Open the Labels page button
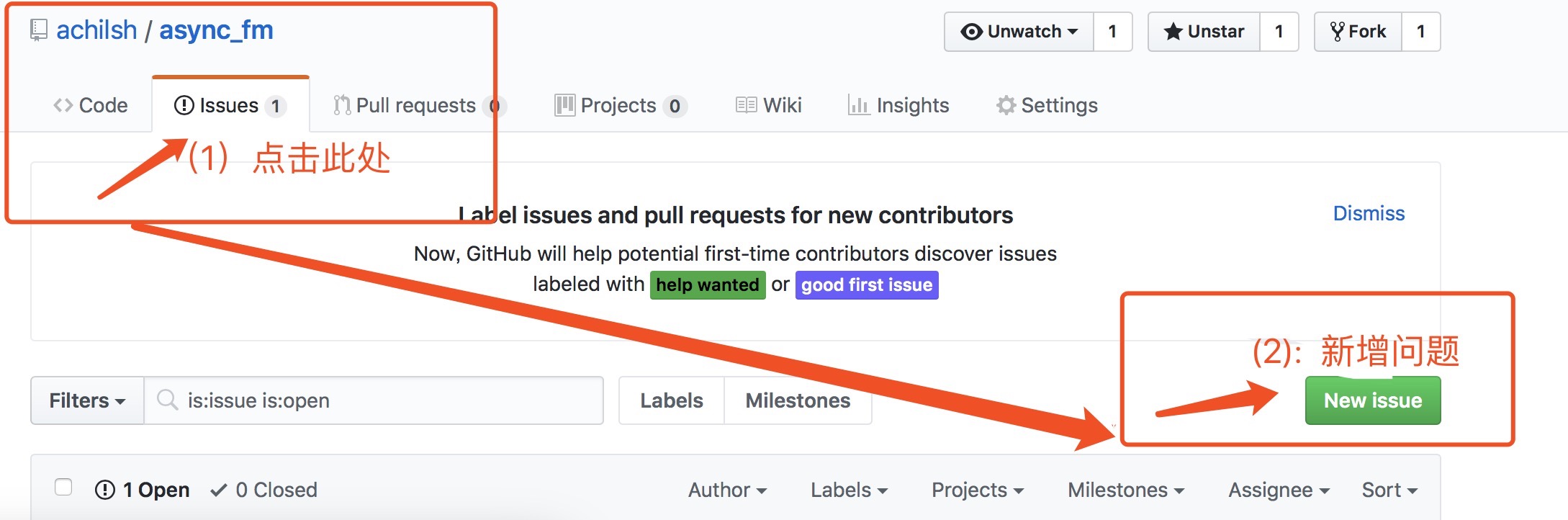 (x=672, y=400)
